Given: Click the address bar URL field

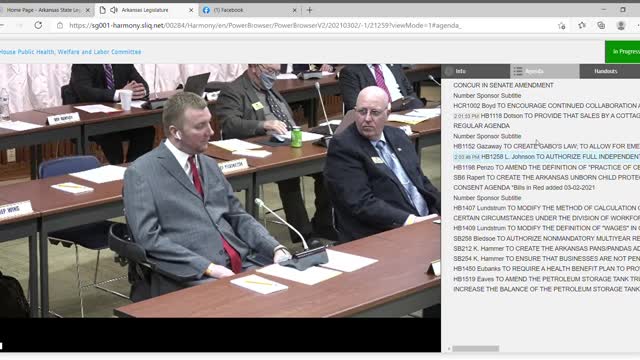Looking at the screenshot, I should (265, 25).
